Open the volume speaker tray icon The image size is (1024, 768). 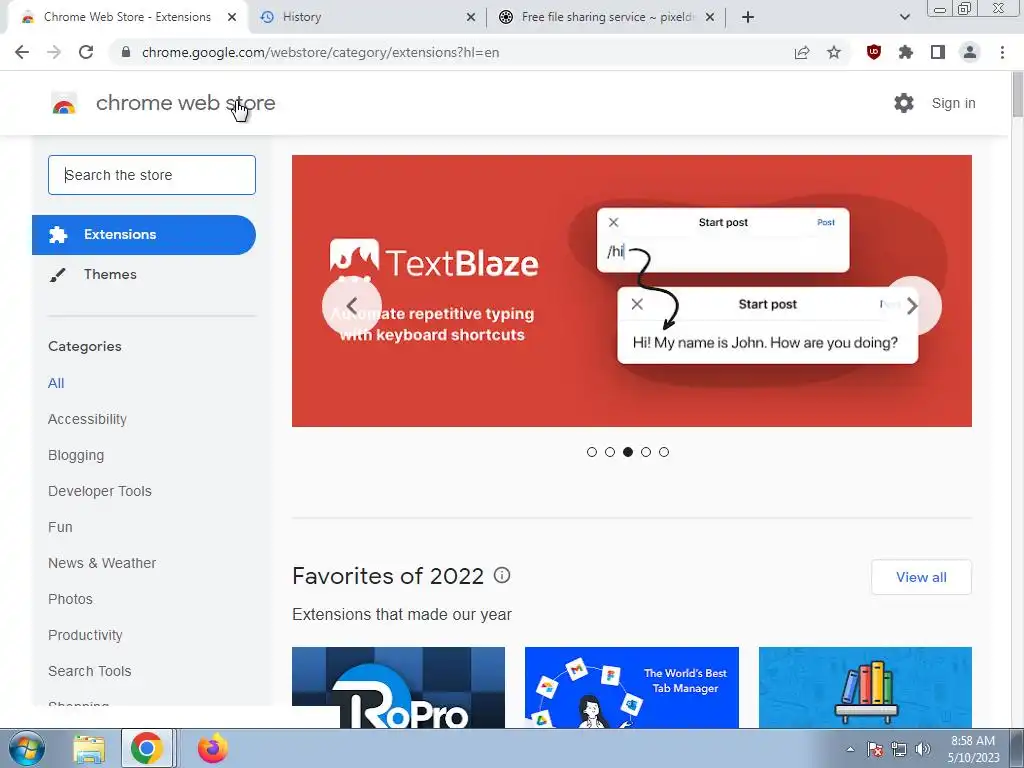click(x=923, y=749)
